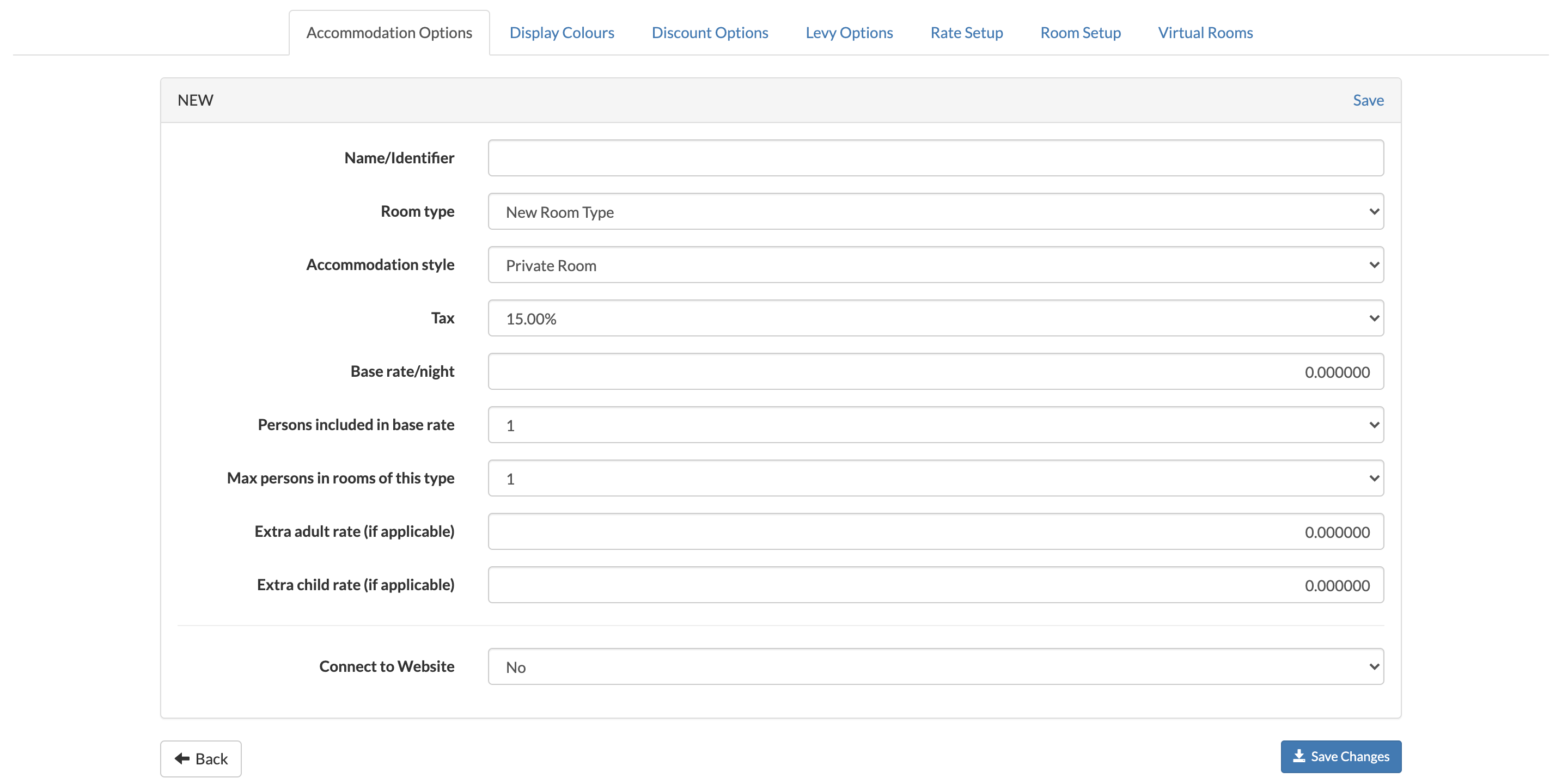
Task: Select the Accommodation Options tab
Action: pyautogui.click(x=389, y=33)
